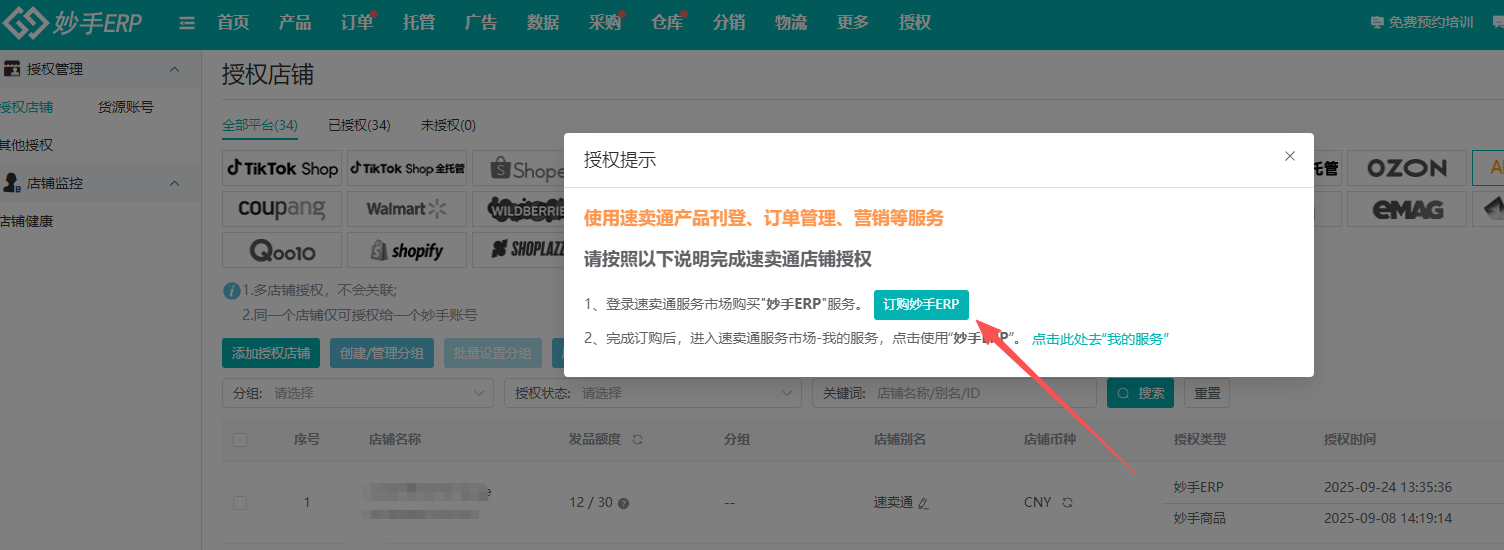Screen dimensions: 1504x550
Task: Click the 2025-09-08 14:19:14 authorization time
Action: coord(1387,518)
